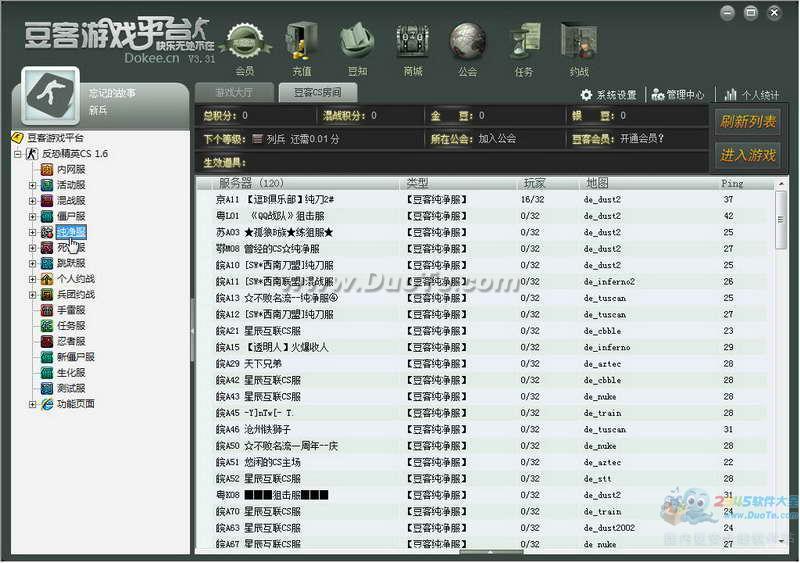Sort by the Ping column header
800x563 pixels.
pos(745,183)
